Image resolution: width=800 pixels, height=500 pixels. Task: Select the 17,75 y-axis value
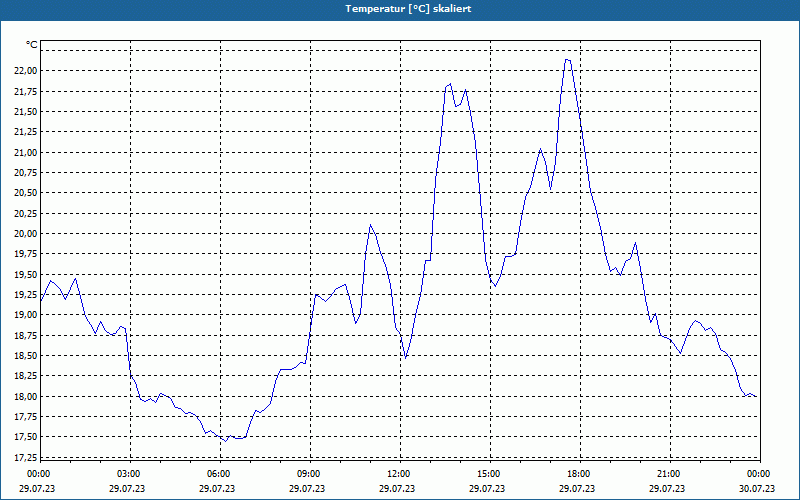tap(24, 417)
